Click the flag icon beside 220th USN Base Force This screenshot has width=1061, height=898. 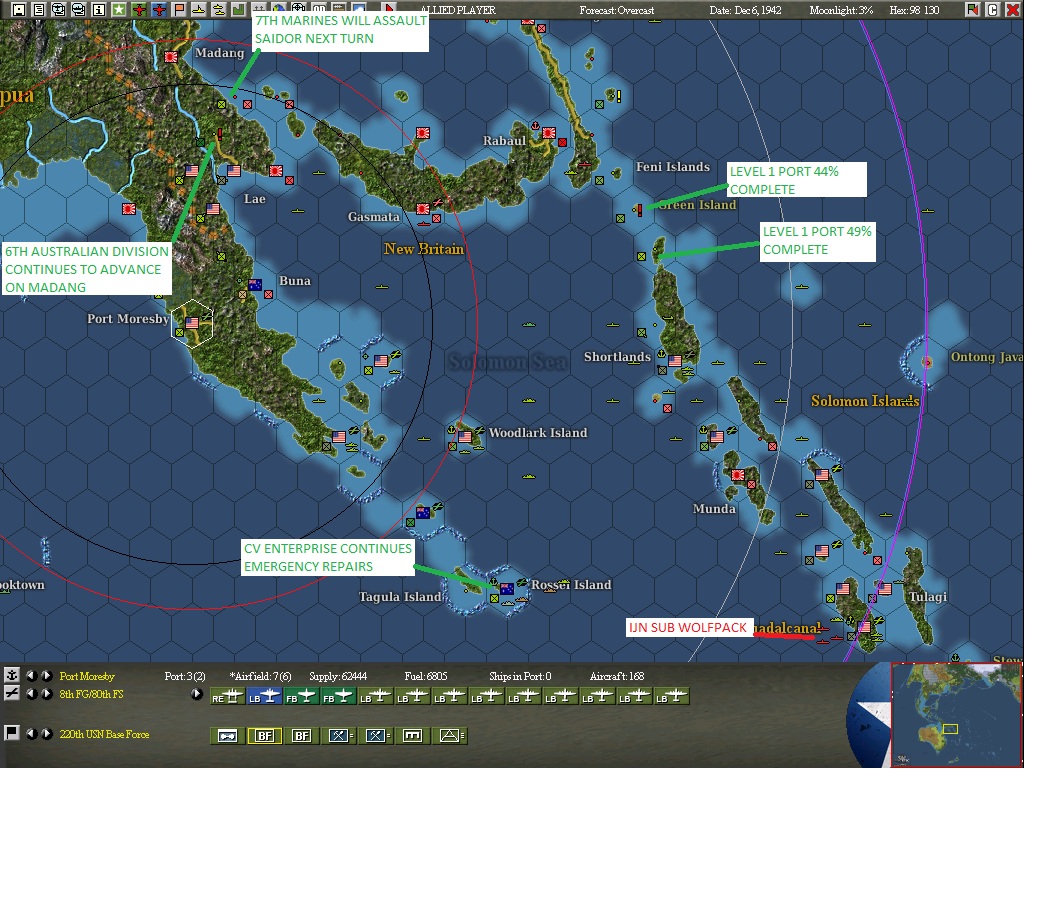[x=12, y=733]
